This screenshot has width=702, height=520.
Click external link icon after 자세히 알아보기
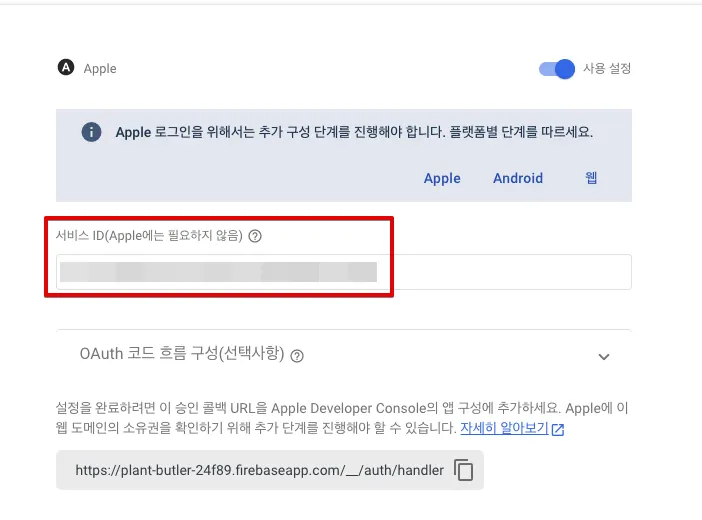click(x=558, y=430)
